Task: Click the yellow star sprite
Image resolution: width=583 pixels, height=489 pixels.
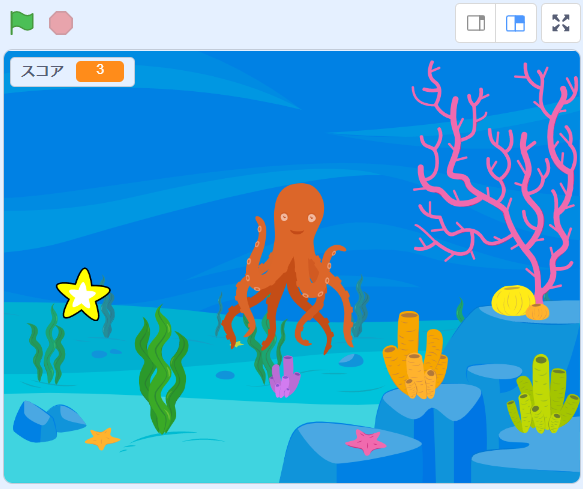Action: pos(83,295)
